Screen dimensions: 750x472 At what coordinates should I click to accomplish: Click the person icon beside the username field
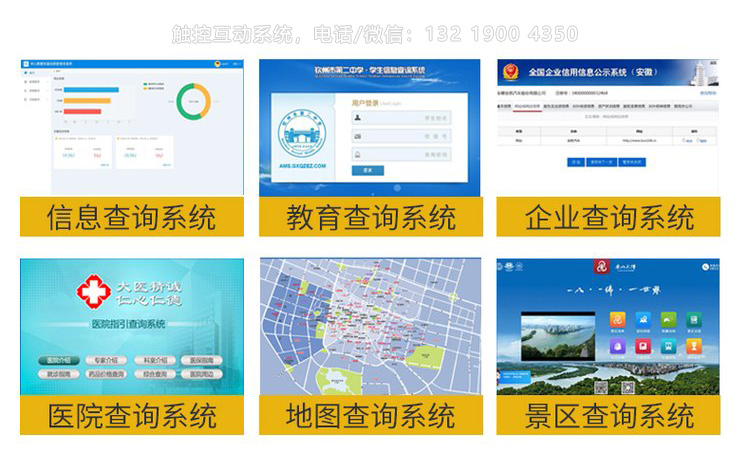pos(358,117)
